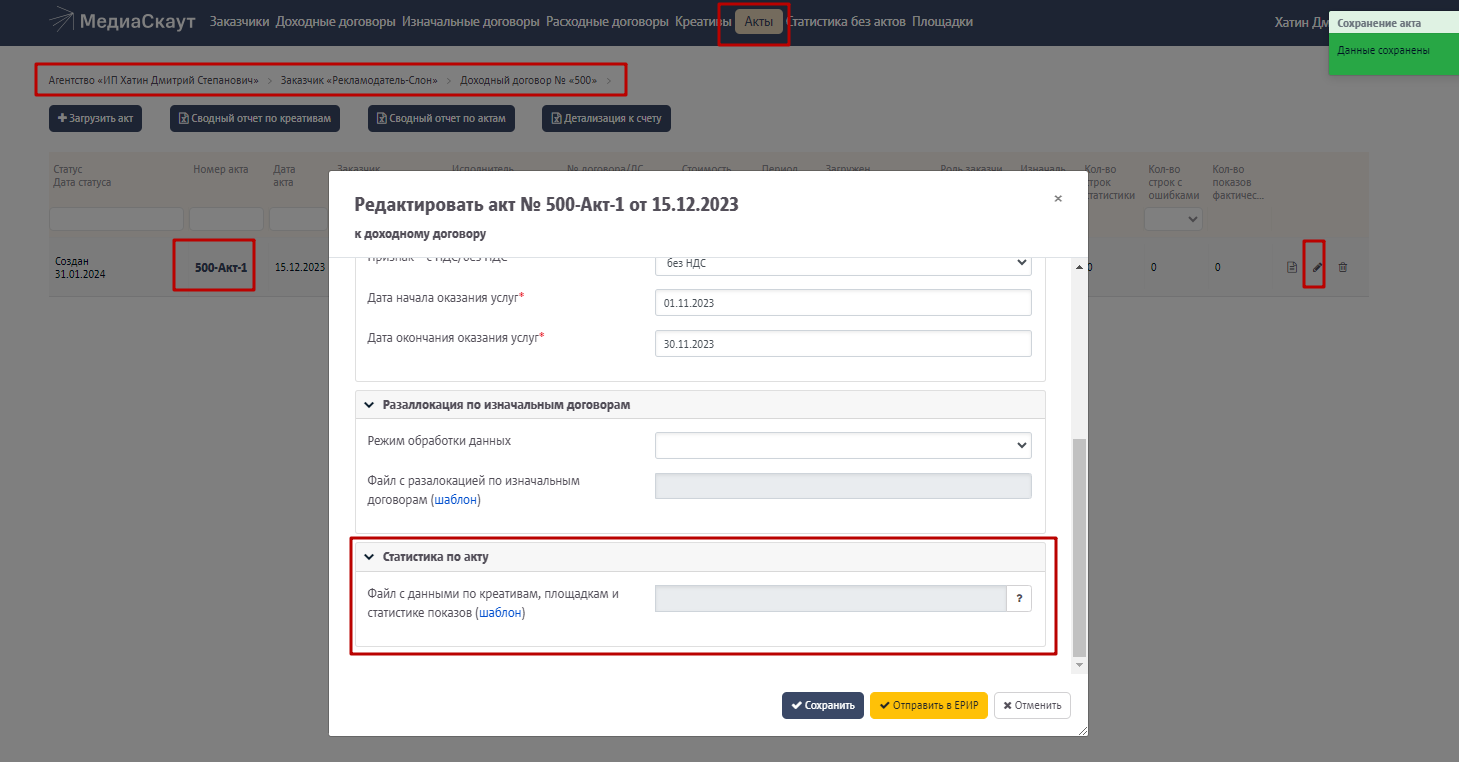
Task: Click the question mark help button for statistics file
Action: point(1019,598)
